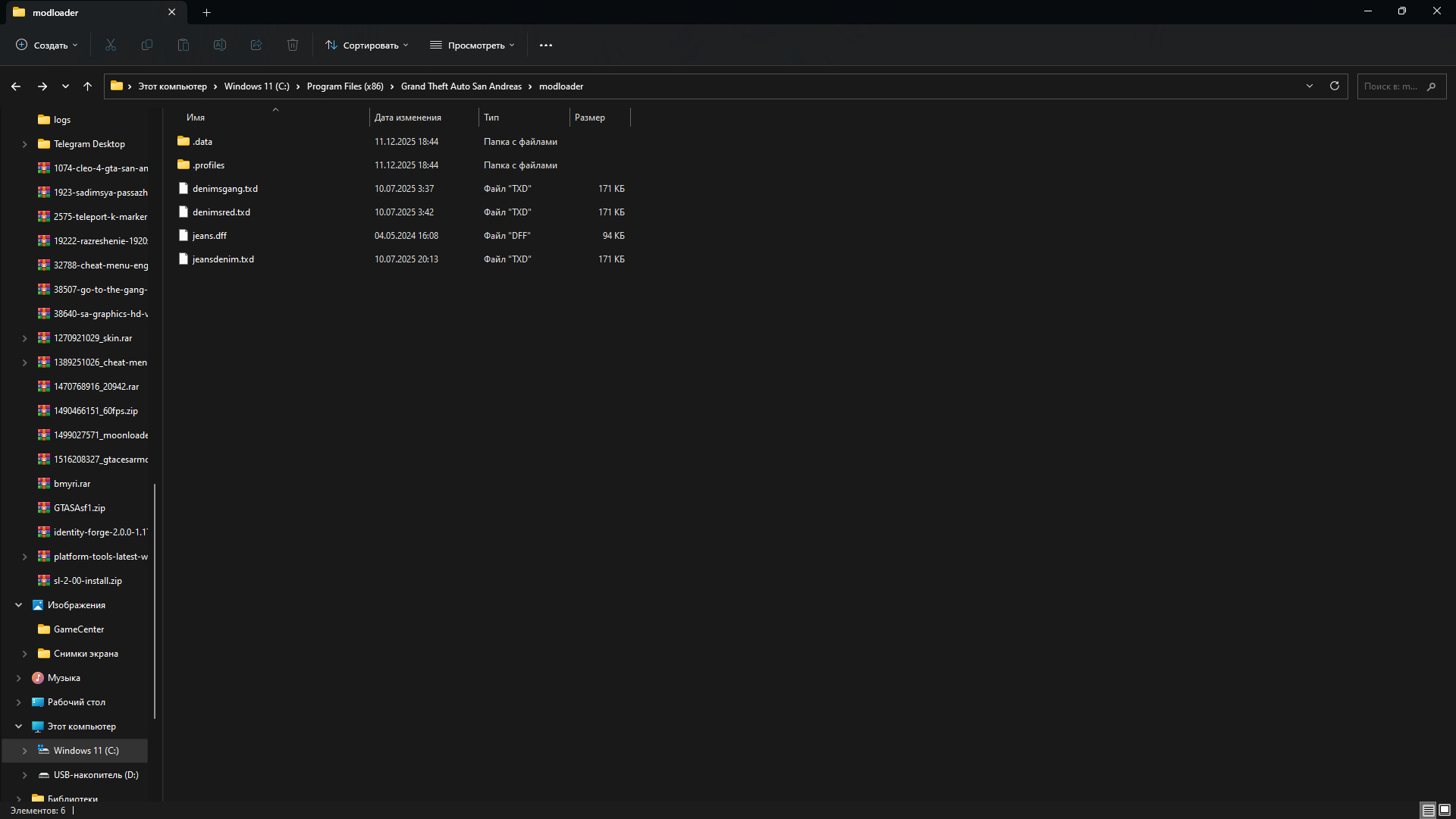
Task: Open a new tab with plus button
Action: [x=207, y=12]
